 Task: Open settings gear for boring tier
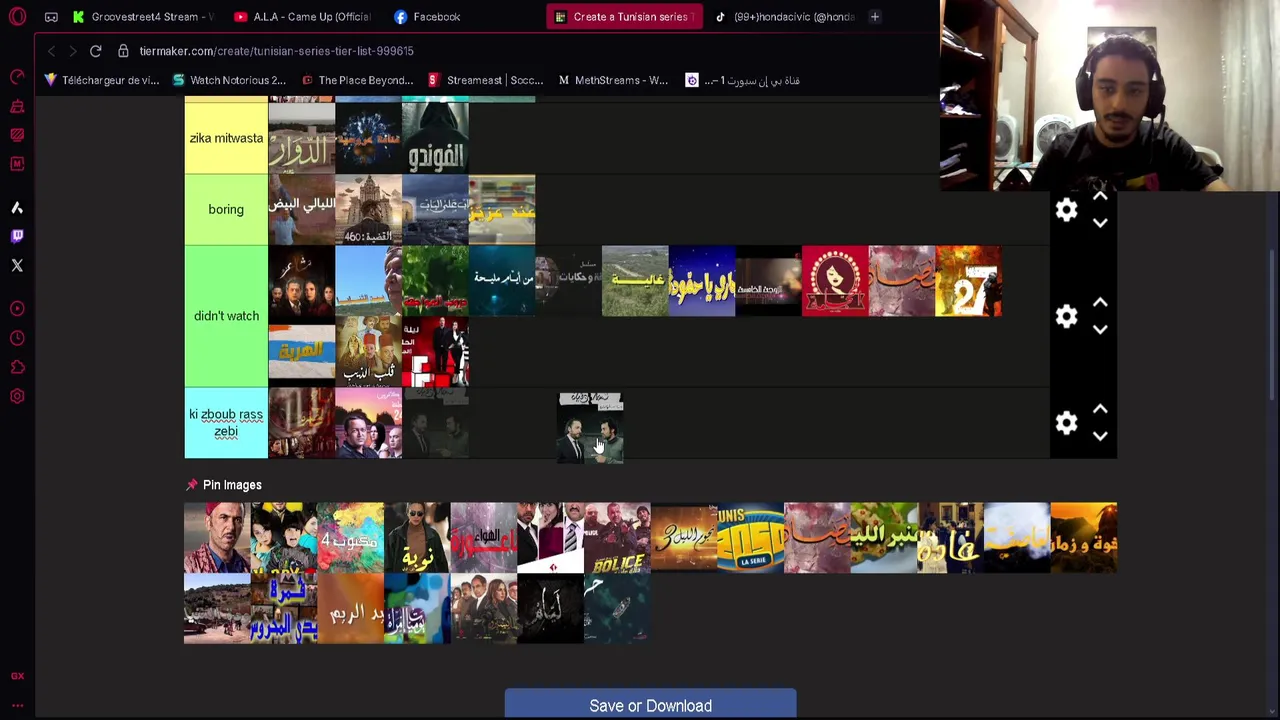1067,210
